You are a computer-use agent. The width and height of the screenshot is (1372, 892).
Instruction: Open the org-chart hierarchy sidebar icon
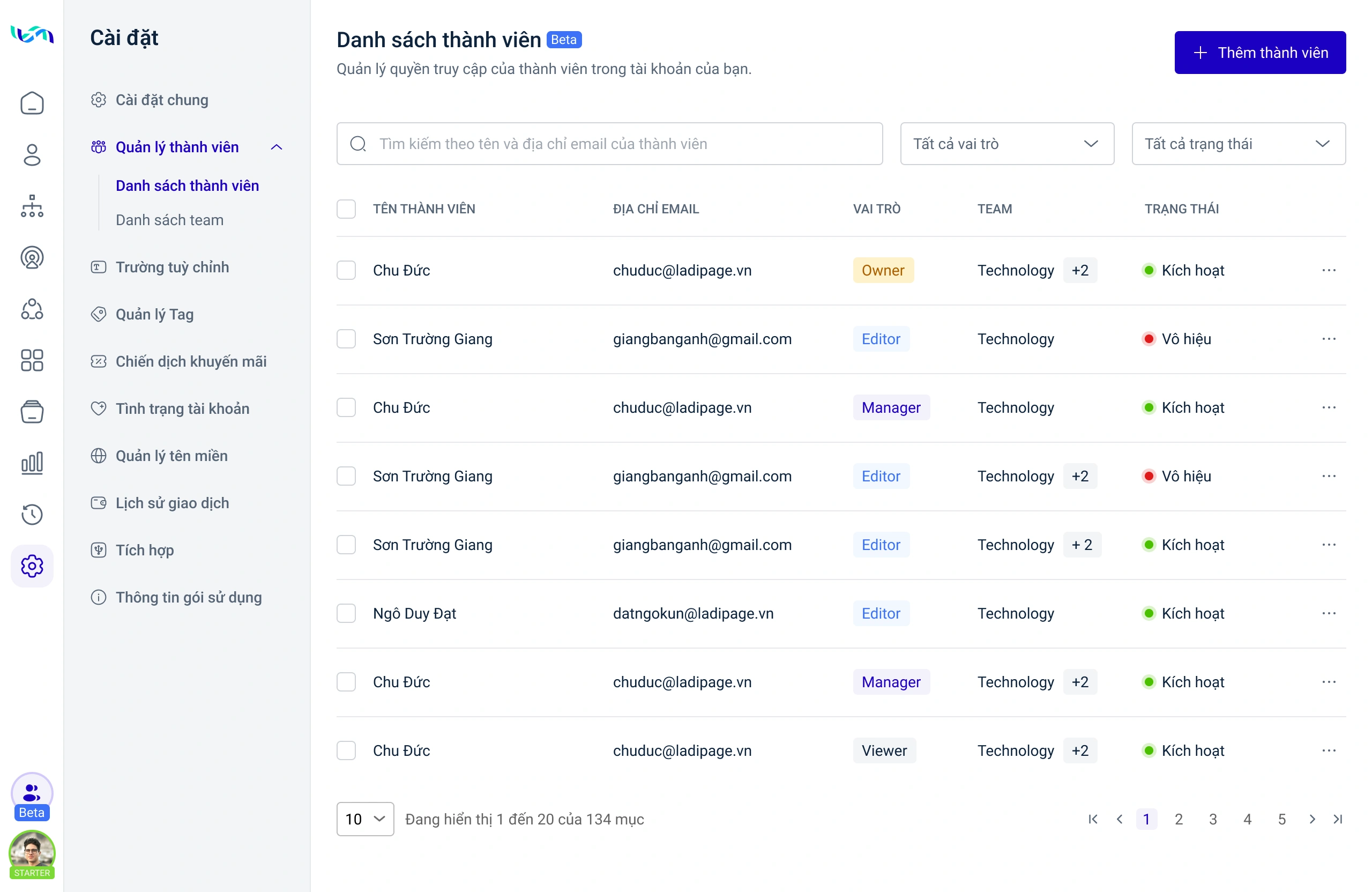[32, 206]
